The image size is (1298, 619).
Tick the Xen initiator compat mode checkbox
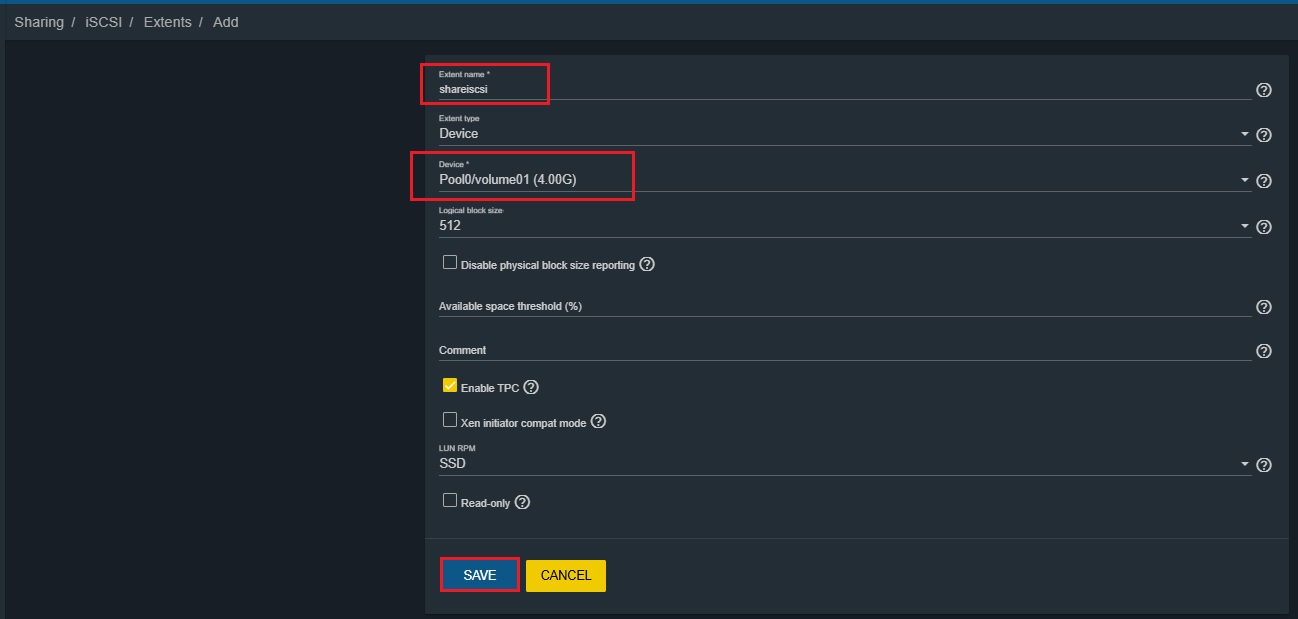point(450,420)
